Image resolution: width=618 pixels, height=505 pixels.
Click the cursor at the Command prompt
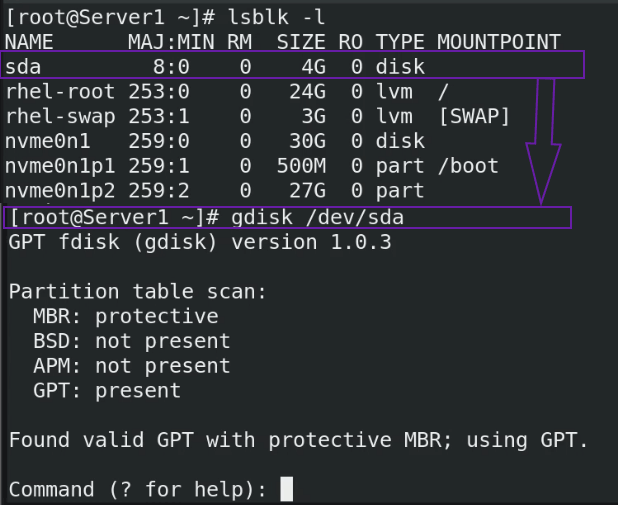pos(287,489)
